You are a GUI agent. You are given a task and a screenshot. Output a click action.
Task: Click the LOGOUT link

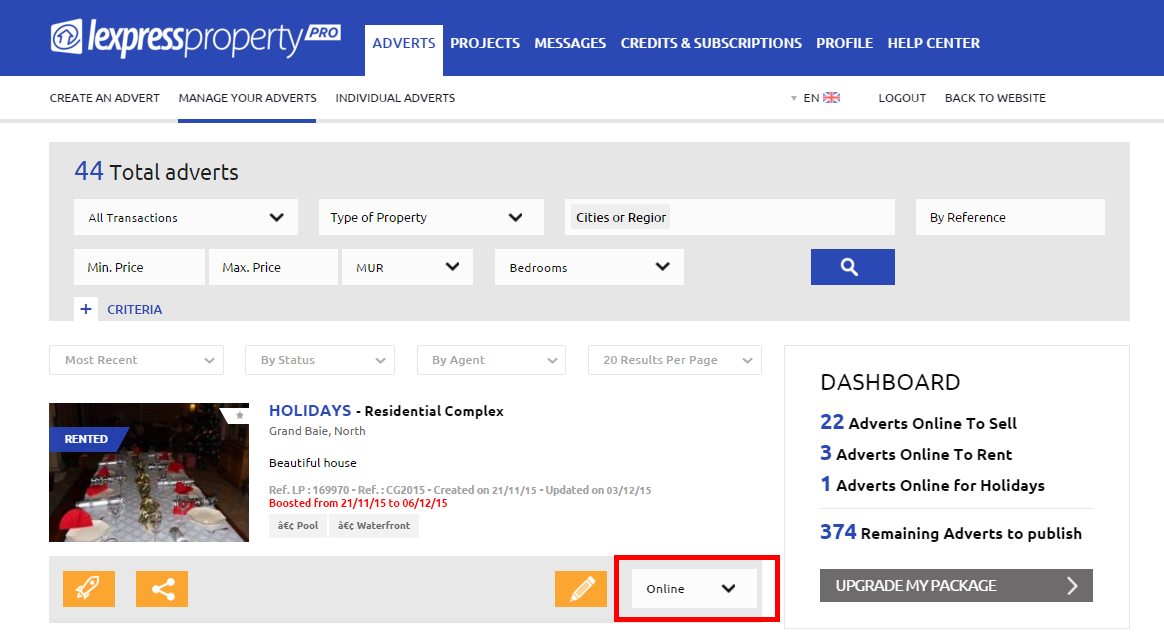902,98
